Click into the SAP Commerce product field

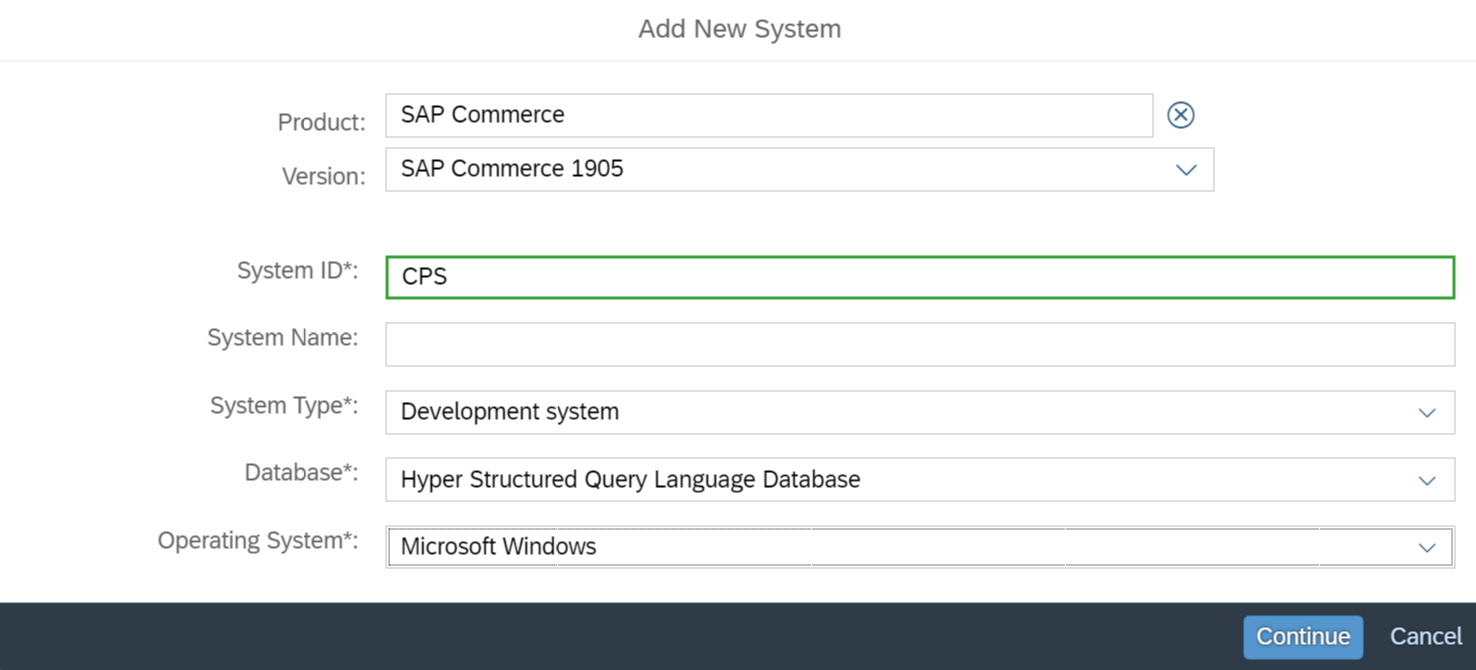768,115
